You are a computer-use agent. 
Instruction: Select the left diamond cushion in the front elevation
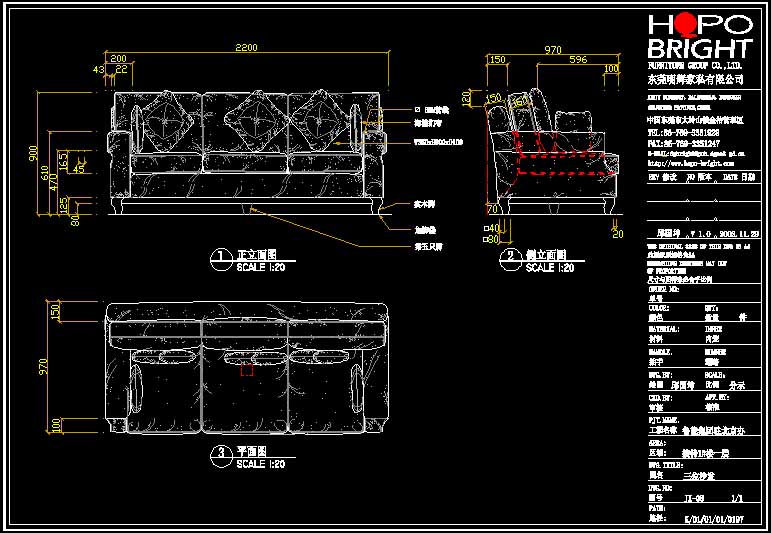click(168, 120)
